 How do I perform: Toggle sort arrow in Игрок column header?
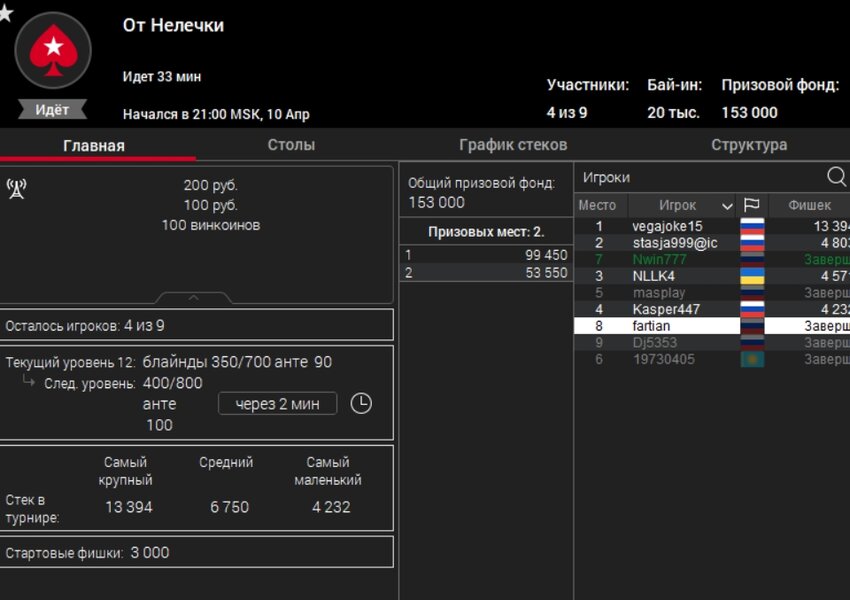[724, 206]
